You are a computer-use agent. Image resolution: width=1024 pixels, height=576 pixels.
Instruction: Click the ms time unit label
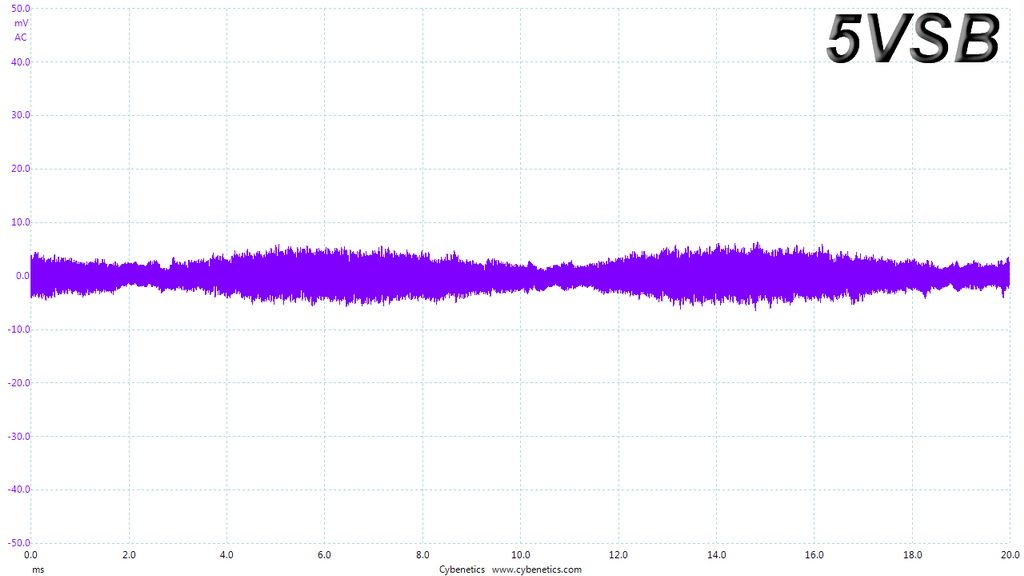tap(39, 569)
